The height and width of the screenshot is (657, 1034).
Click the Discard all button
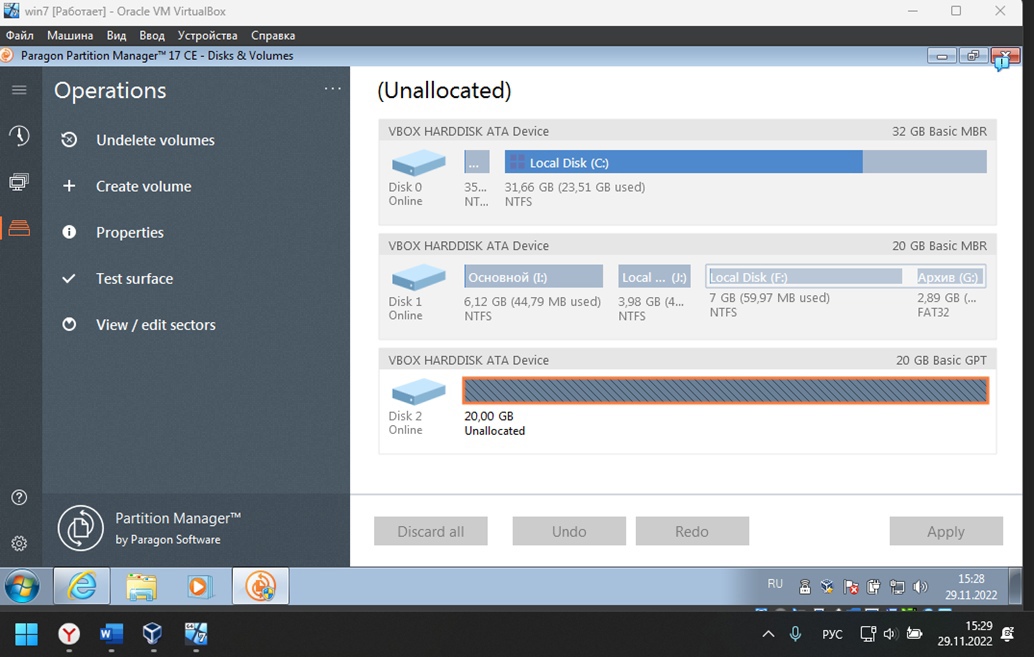point(431,531)
